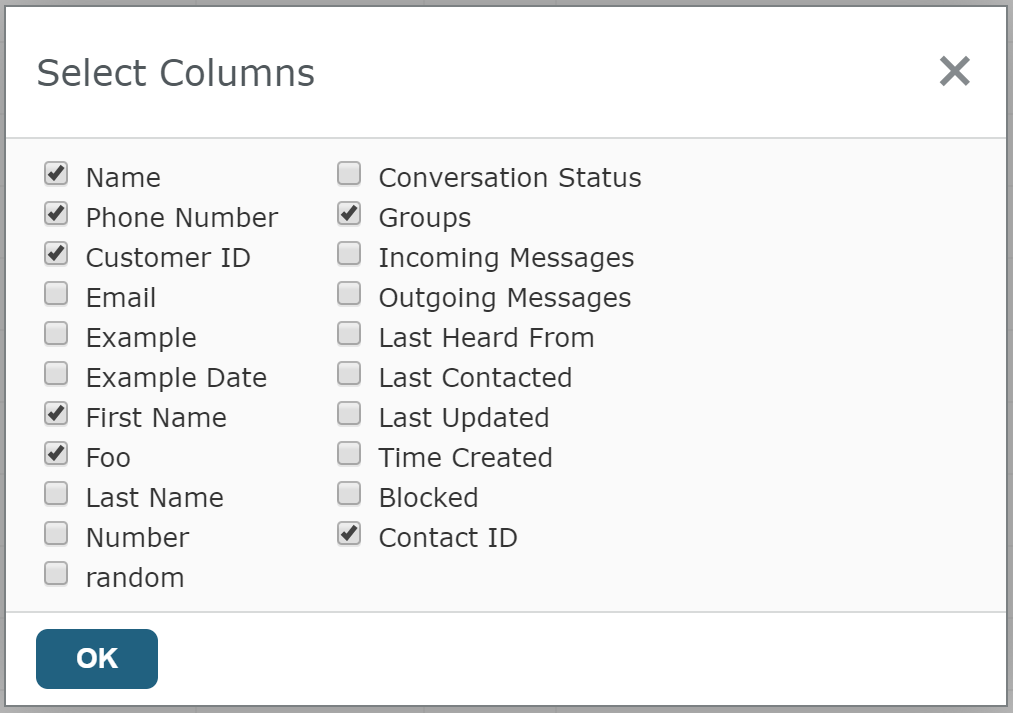This screenshot has width=1013, height=713.
Task: Uncheck the Groups checkbox
Action: click(349, 214)
